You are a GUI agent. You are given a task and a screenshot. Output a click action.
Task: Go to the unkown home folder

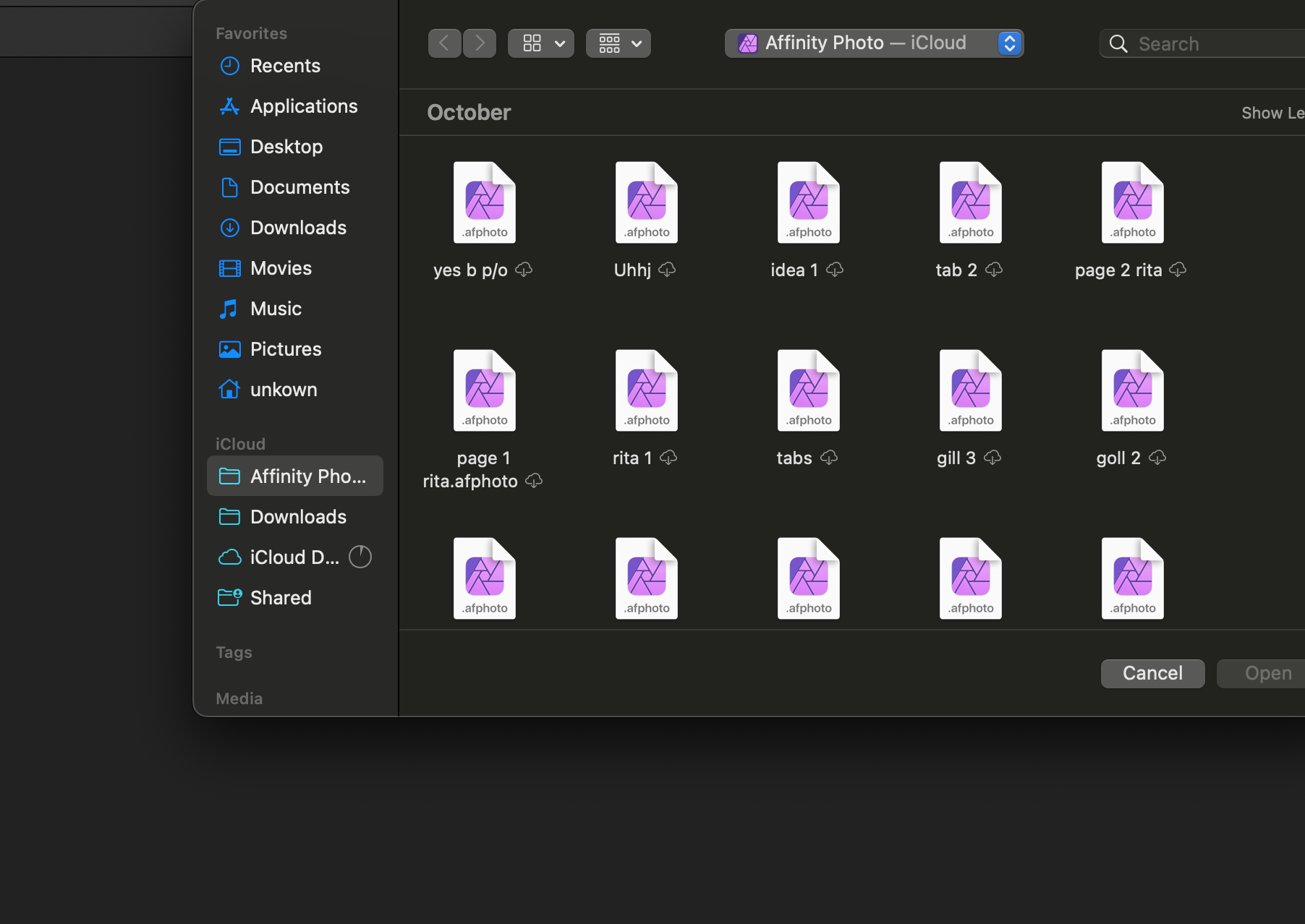[x=294, y=390]
